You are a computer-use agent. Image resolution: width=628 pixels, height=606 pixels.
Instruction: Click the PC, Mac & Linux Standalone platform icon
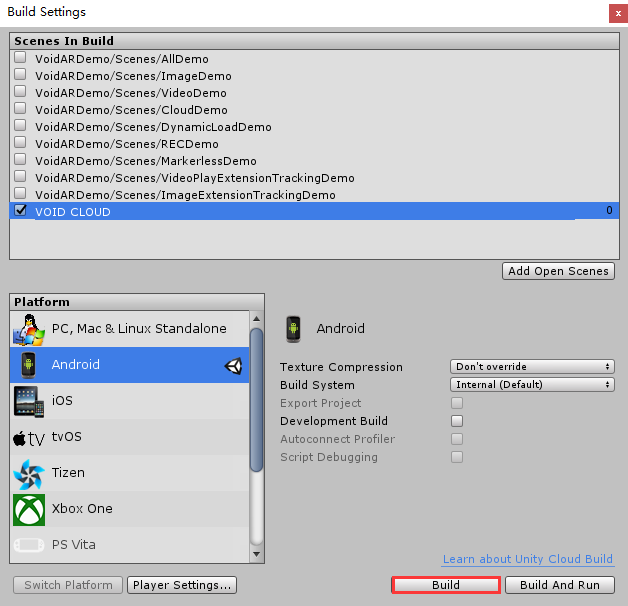pyautogui.click(x=29, y=330)
